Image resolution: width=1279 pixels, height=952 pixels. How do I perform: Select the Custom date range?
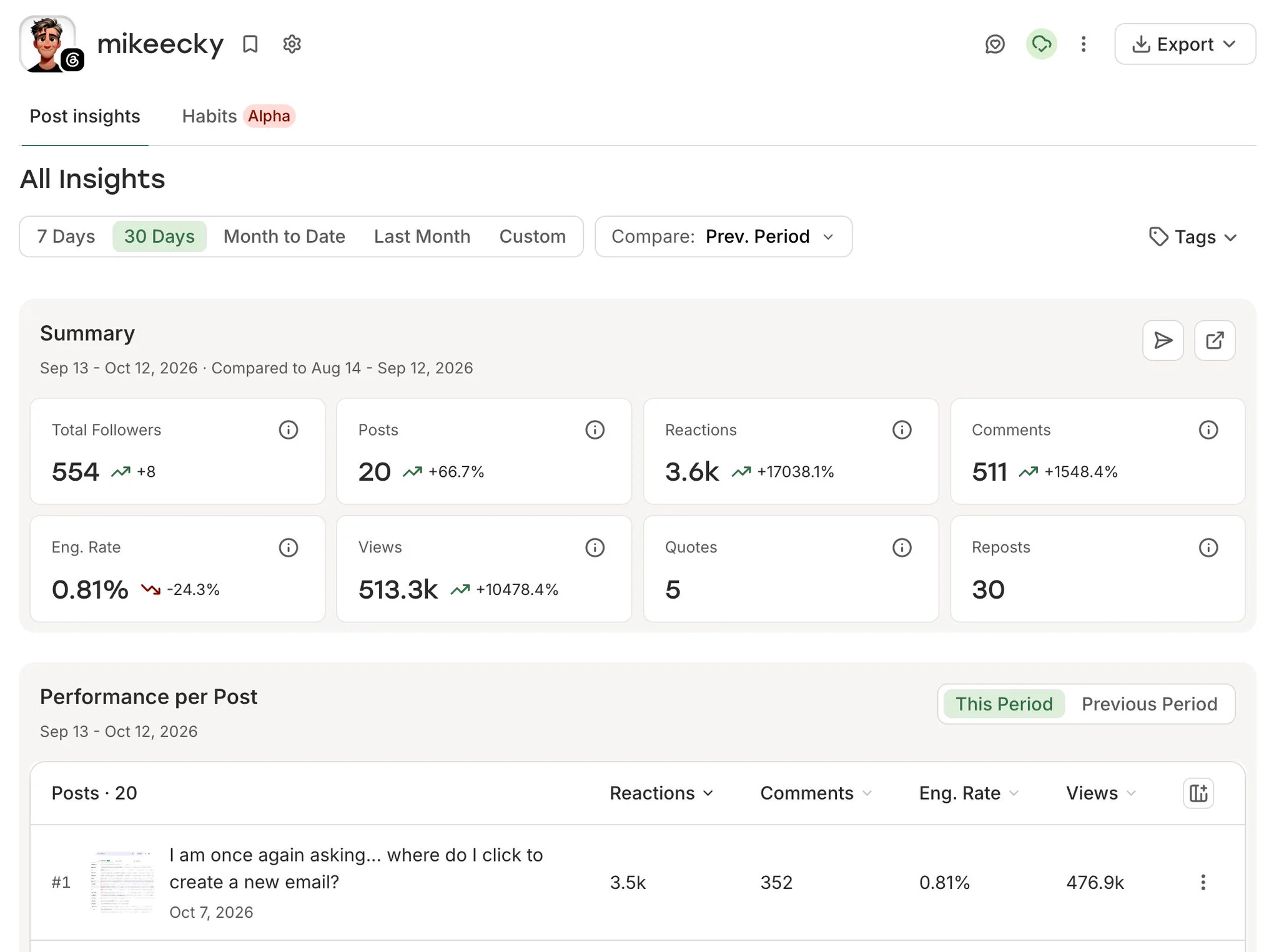point(532,237)
